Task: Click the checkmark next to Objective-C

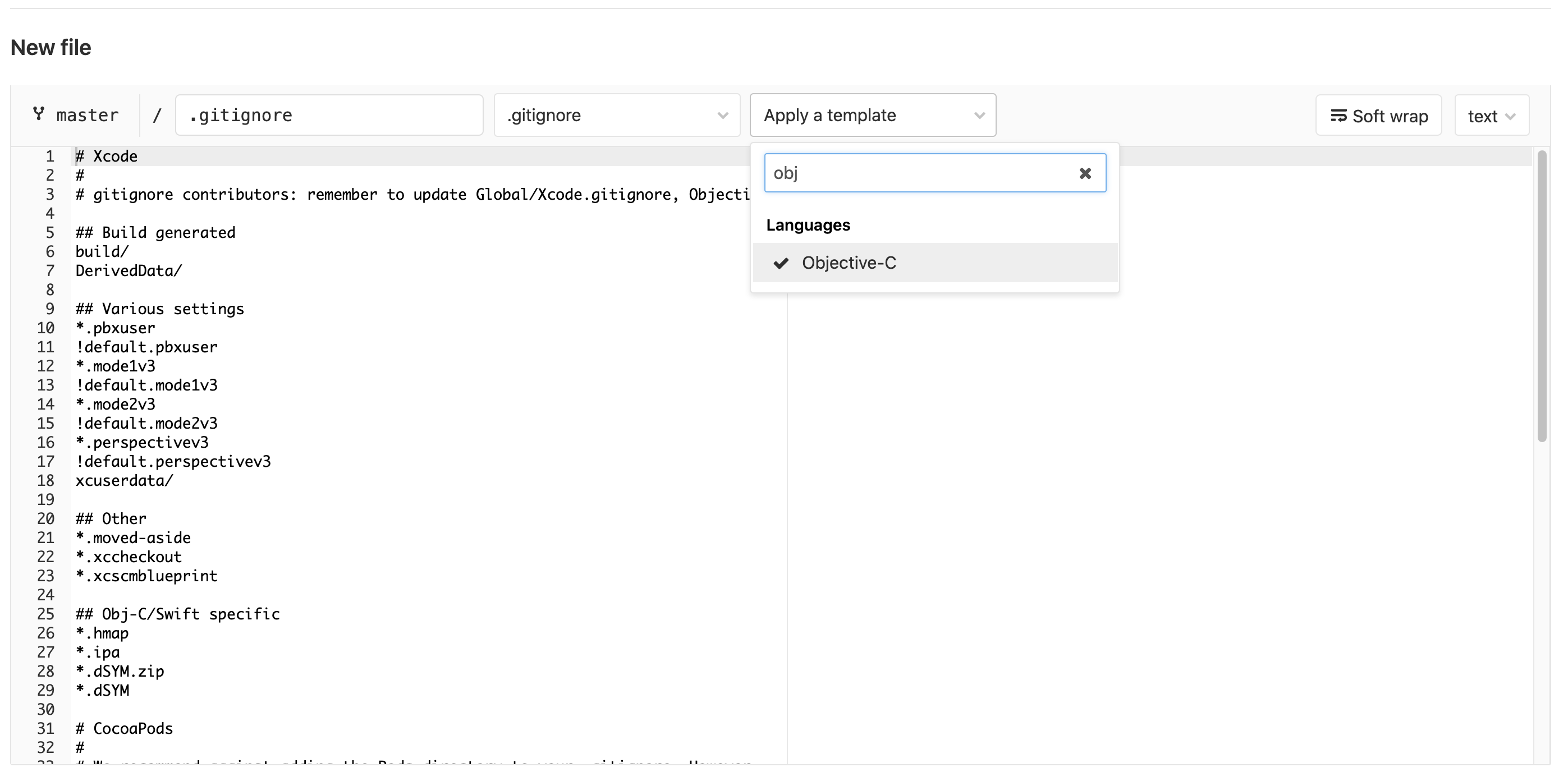Action: coord(781,263)
